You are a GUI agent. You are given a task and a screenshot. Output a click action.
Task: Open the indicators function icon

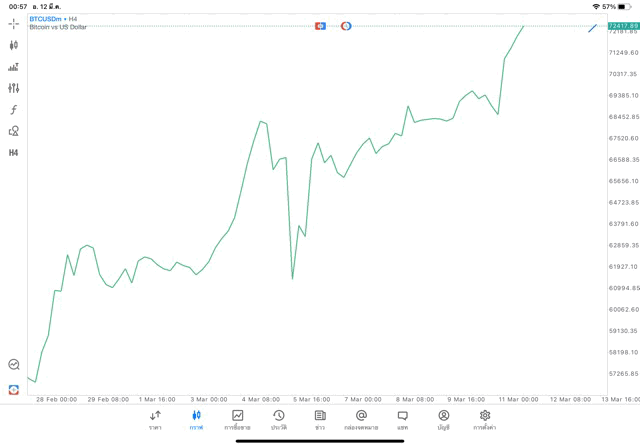(13, 109)
